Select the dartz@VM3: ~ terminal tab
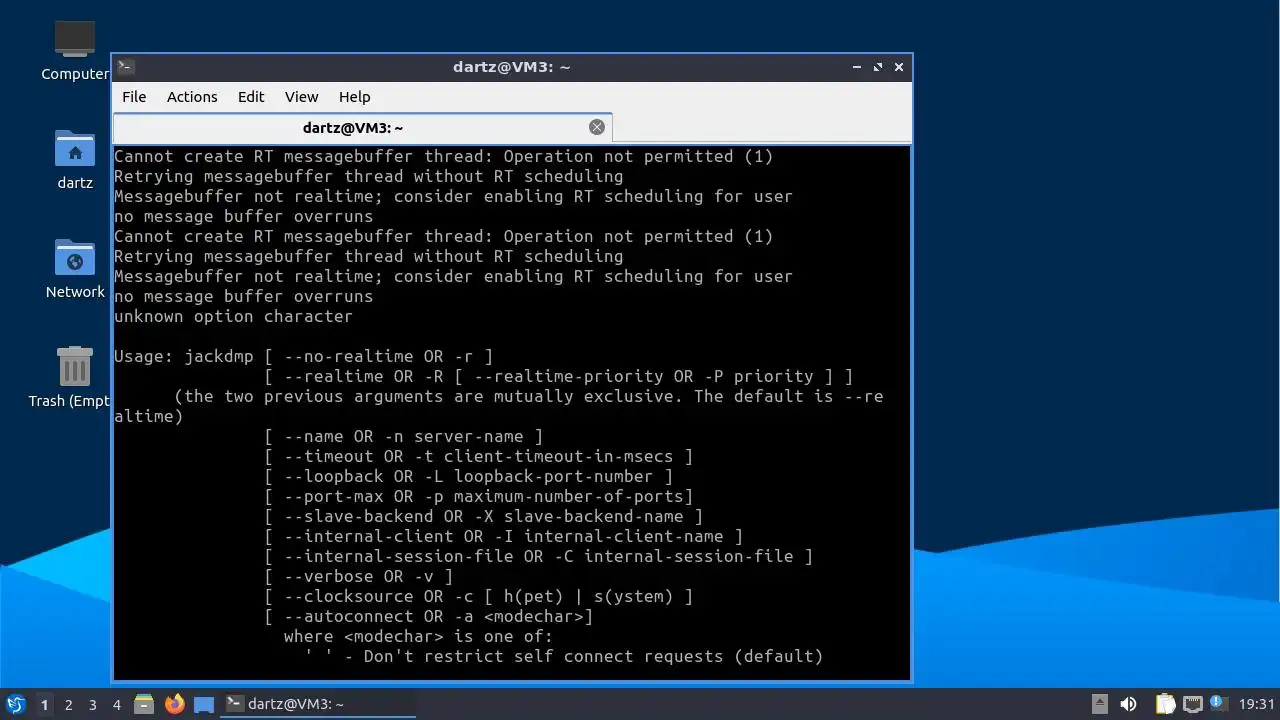This screenshot has height=720, width=1280. point(362,128)
